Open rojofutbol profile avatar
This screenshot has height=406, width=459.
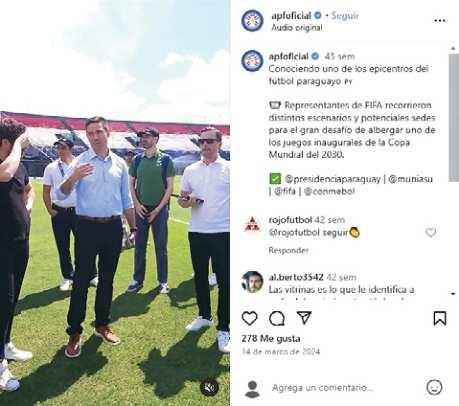point(252,225)
